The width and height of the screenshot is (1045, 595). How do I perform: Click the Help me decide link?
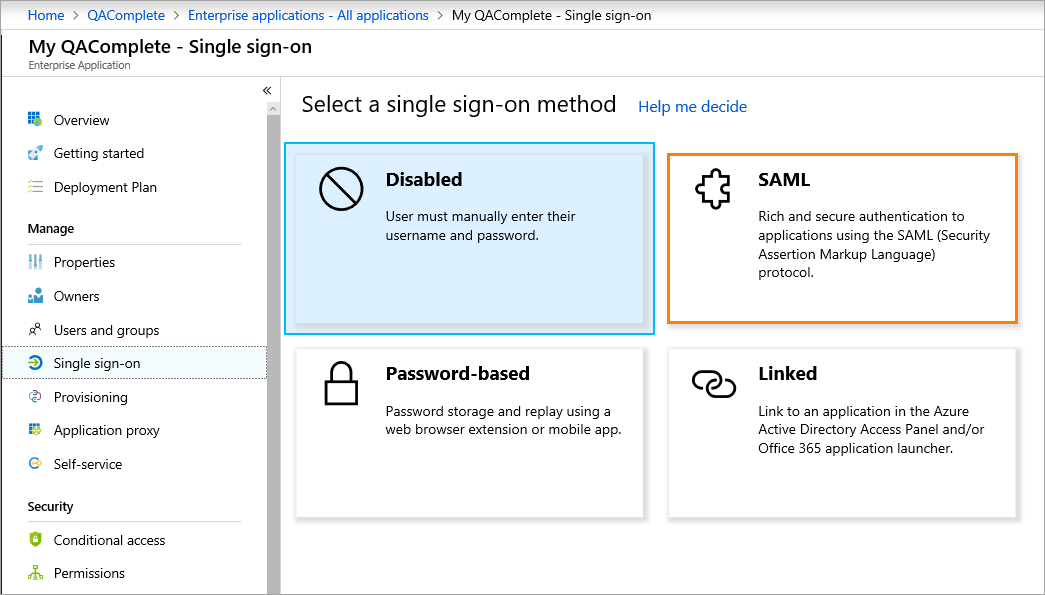point(692,106)
